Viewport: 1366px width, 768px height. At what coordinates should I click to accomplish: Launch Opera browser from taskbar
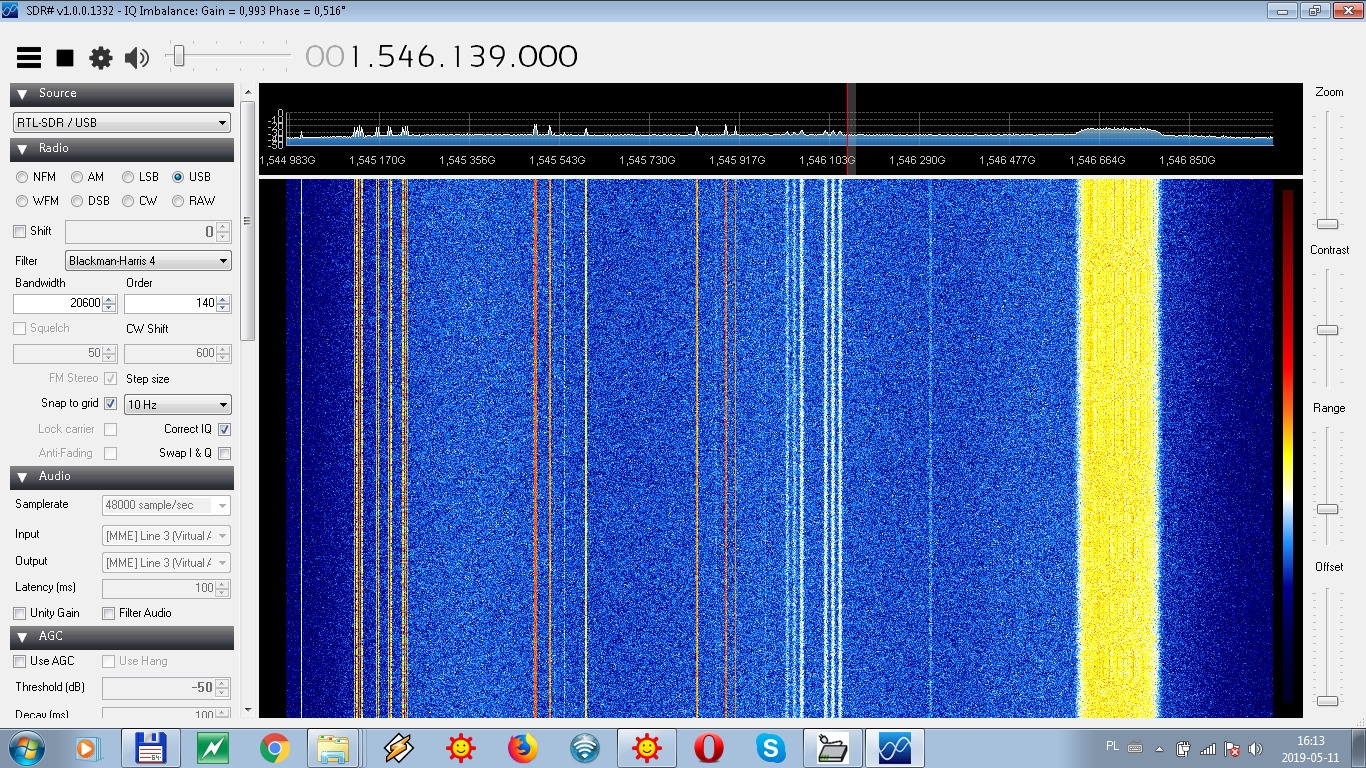click(709, 748)
